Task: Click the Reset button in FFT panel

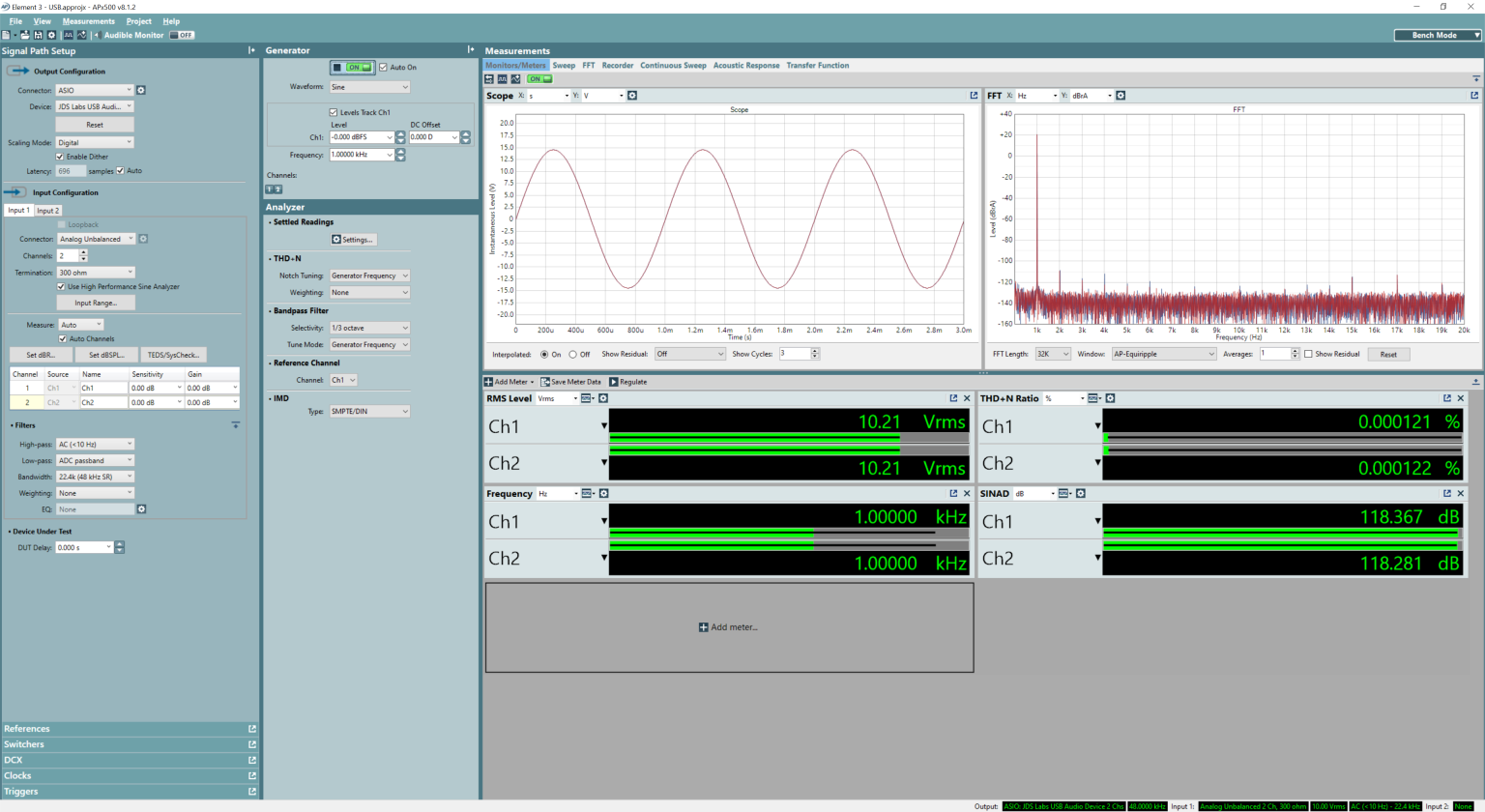Action: [x=1388, y=354]
